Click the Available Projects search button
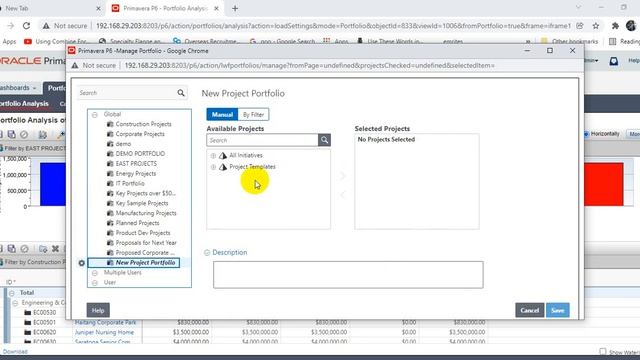This screenshot has height=360, width=640. [324, 140]
